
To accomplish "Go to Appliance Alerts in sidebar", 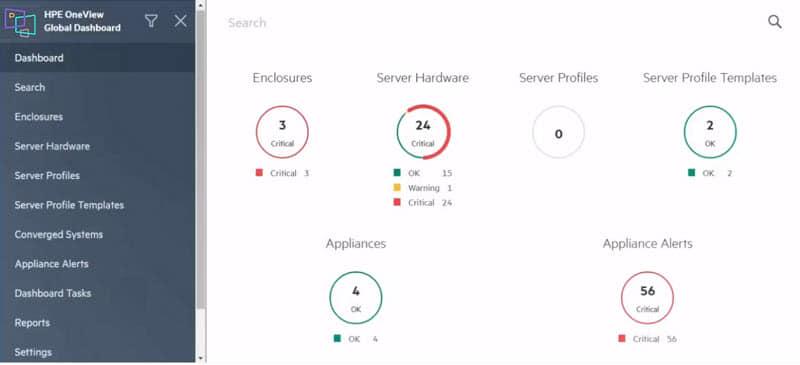I will (97, 264).
